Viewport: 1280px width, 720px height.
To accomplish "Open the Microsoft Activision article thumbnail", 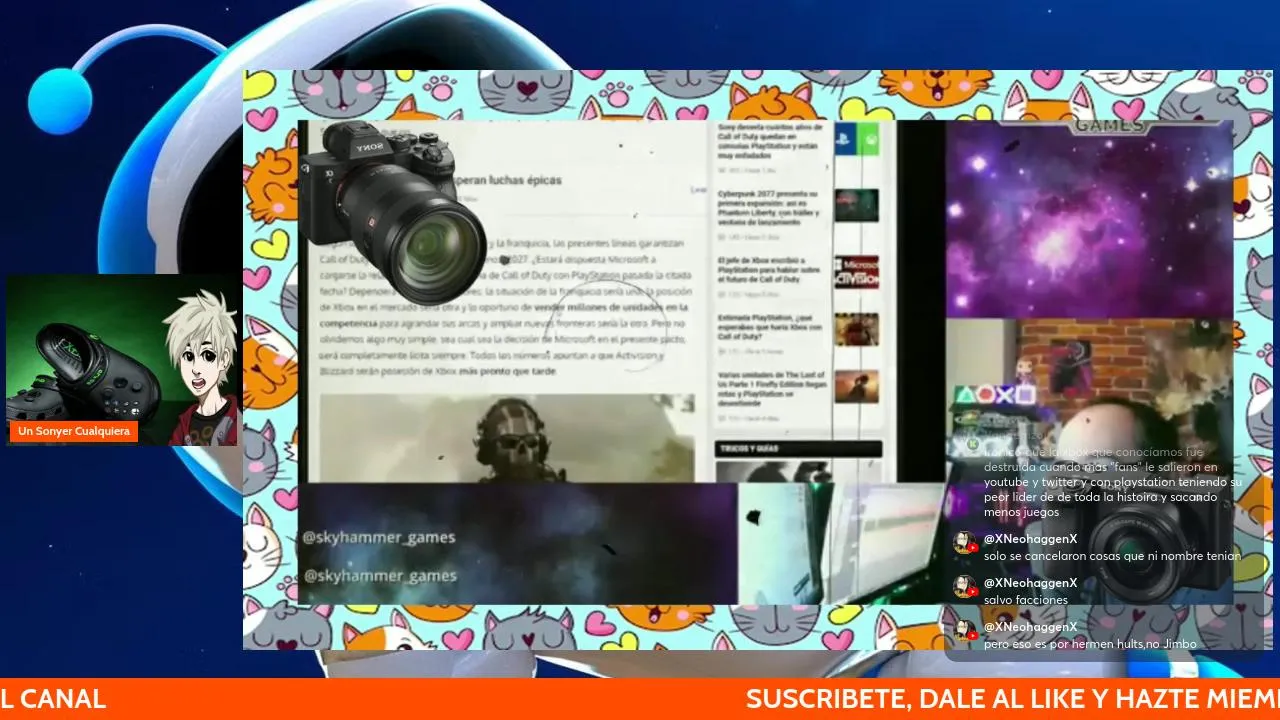I will tap(857, 272).
